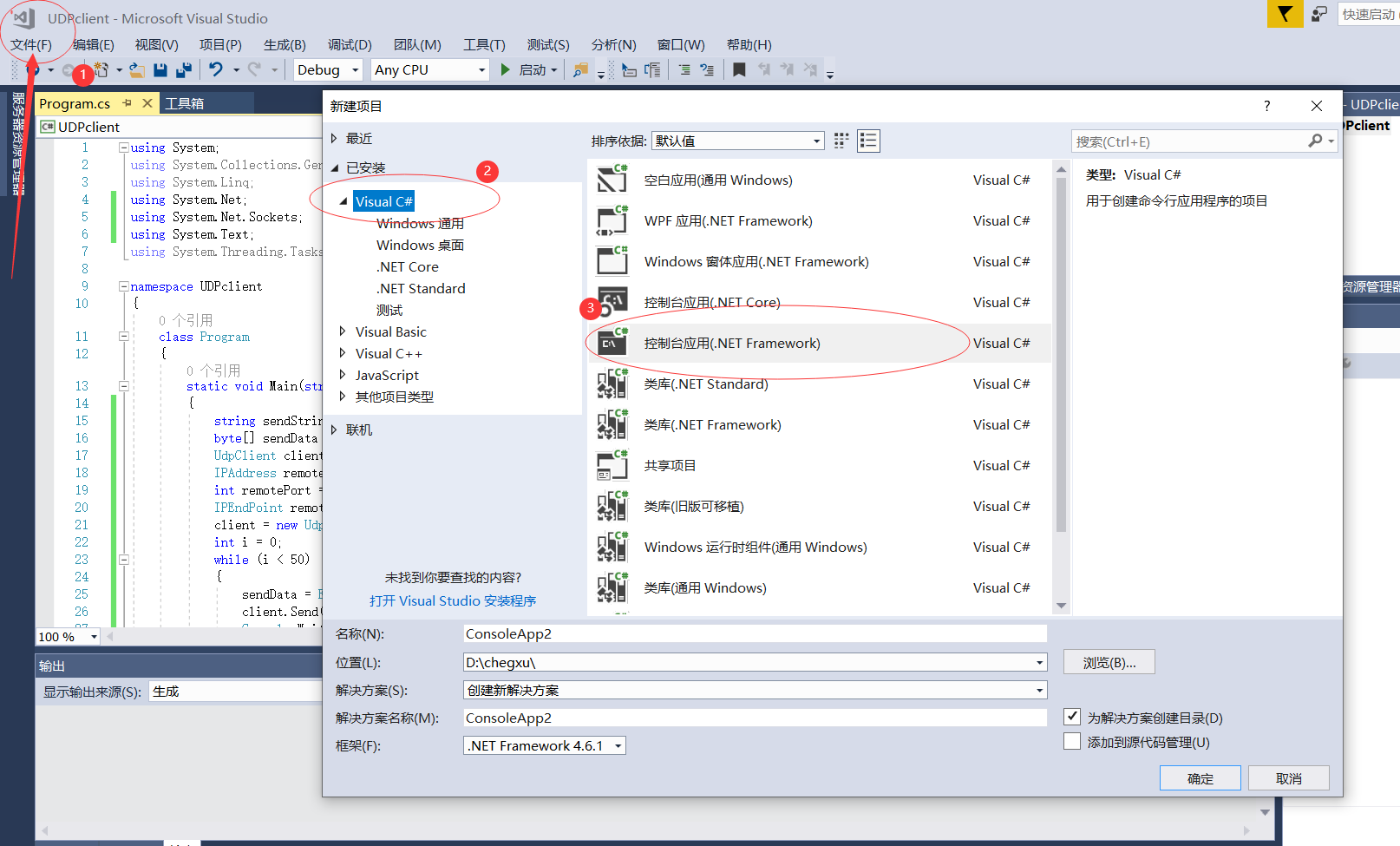The height and width of the screenshot is (846, 1400).
Task: Select 控制台应用(.NET Core) template
Action: [819, 302]
